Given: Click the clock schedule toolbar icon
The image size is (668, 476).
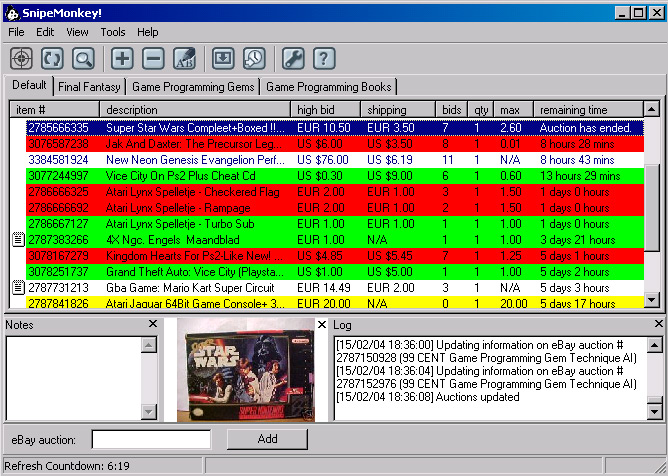Looking at the screenshot, I should tap(254, 58).
